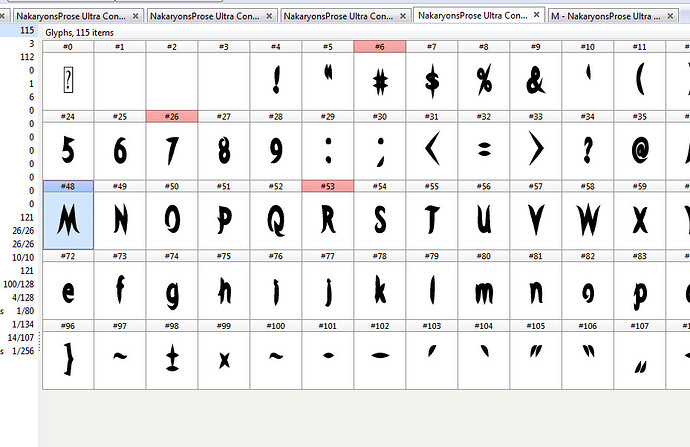Select the capital V glyph #57
Viewport: 690px width, 447px height.
[536, 220]
